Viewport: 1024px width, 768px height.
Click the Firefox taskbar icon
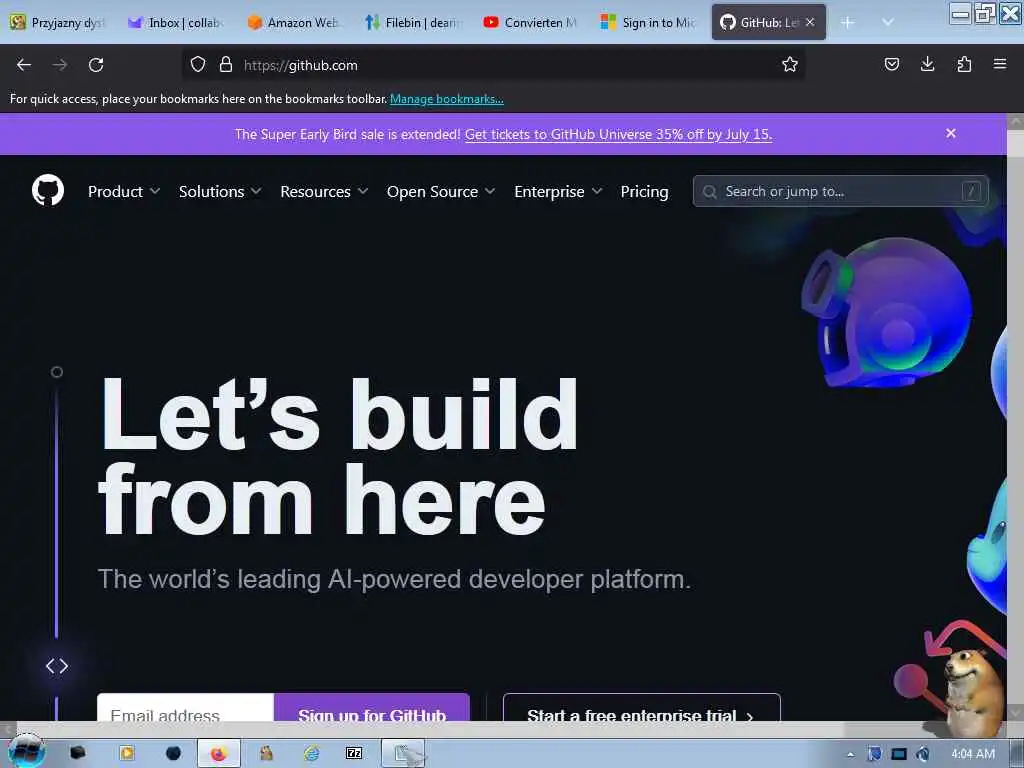coord(219,754)
